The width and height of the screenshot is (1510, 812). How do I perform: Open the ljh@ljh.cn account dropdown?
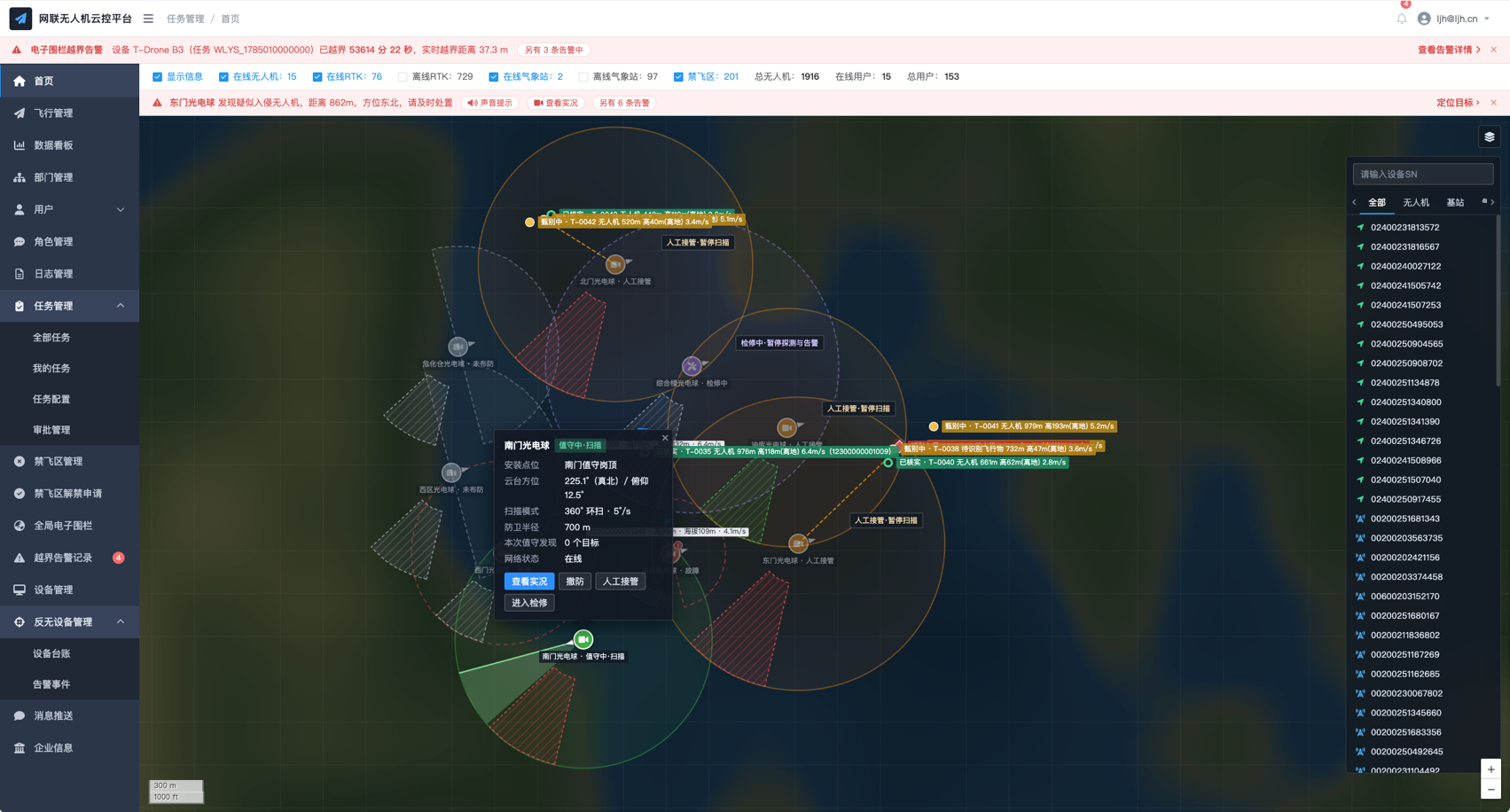click(1455, 19)
